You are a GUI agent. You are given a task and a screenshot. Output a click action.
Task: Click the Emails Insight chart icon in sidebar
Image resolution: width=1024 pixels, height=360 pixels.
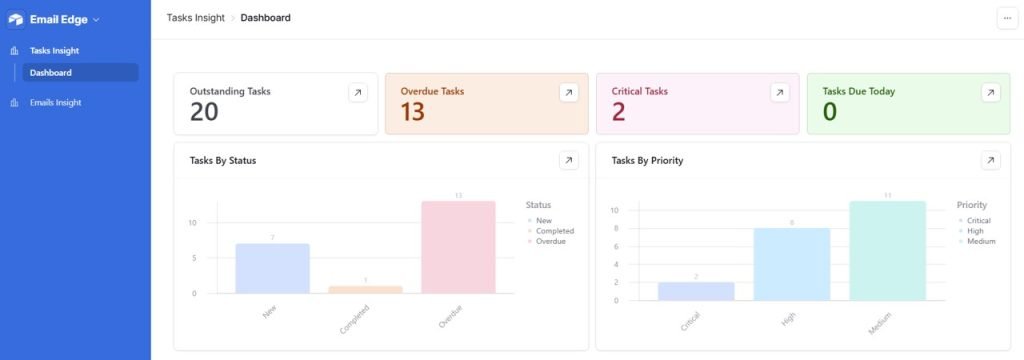(14, 103)
